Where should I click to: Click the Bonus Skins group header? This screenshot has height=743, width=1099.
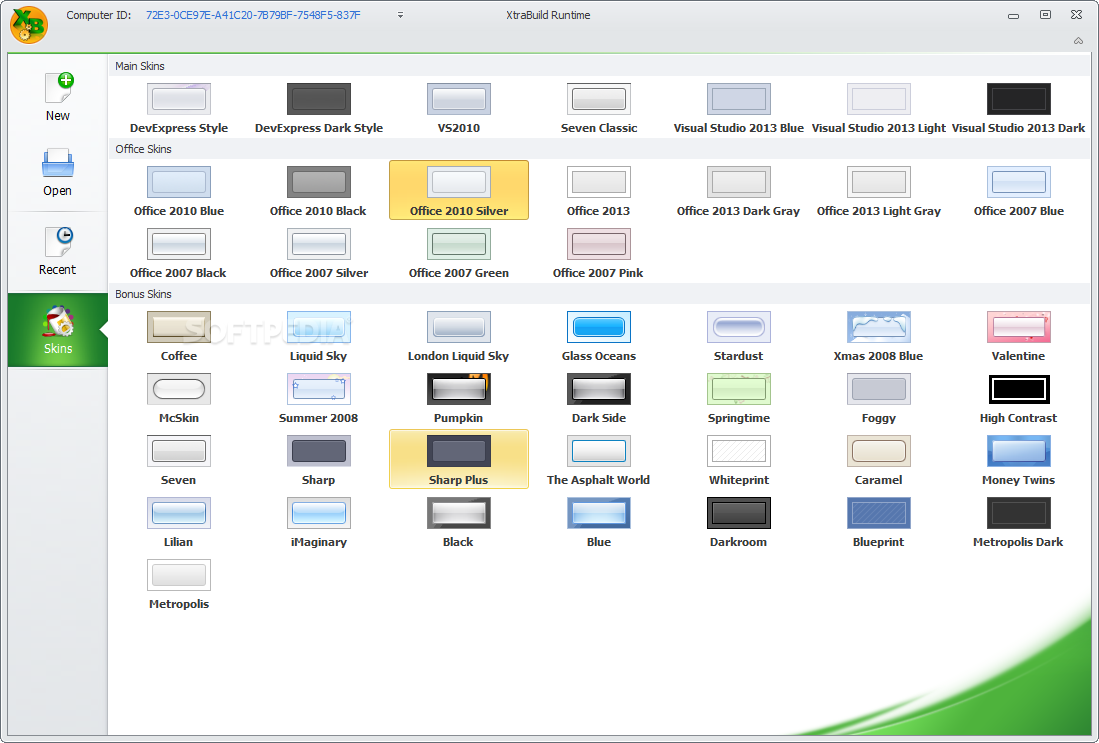click(x=599, y=294)
